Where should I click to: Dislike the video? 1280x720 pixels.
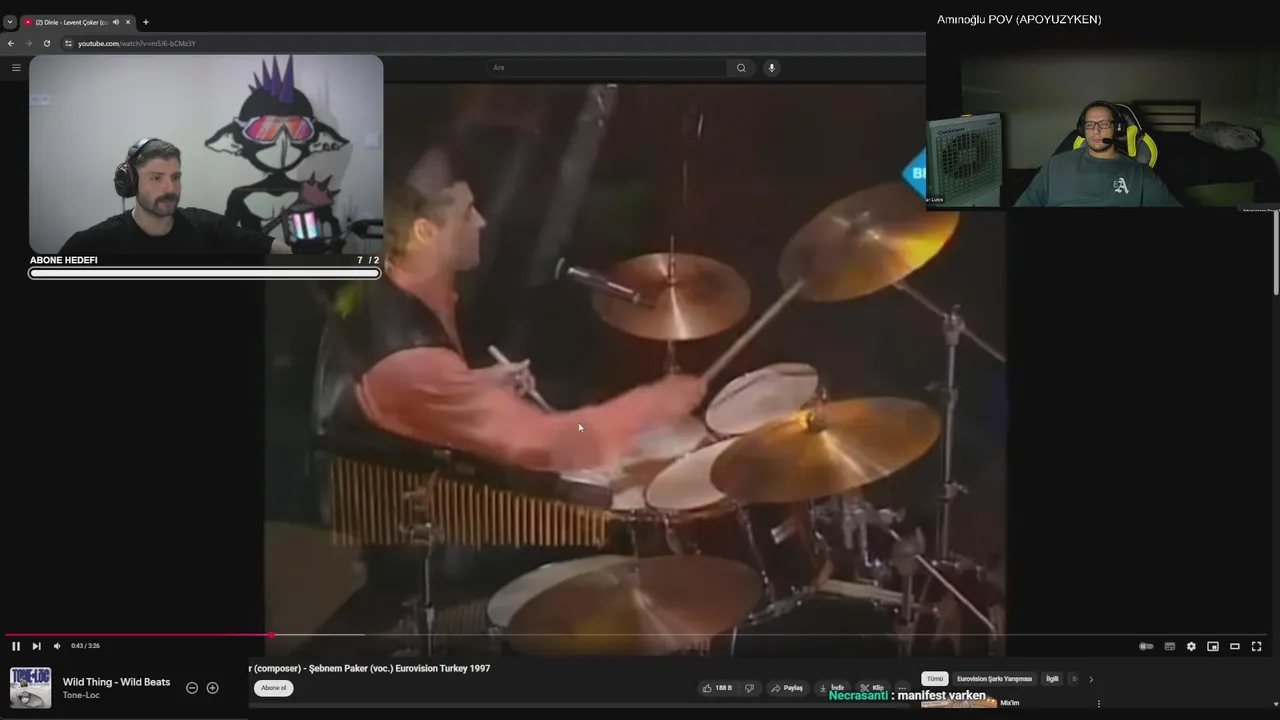coord(749,688)
